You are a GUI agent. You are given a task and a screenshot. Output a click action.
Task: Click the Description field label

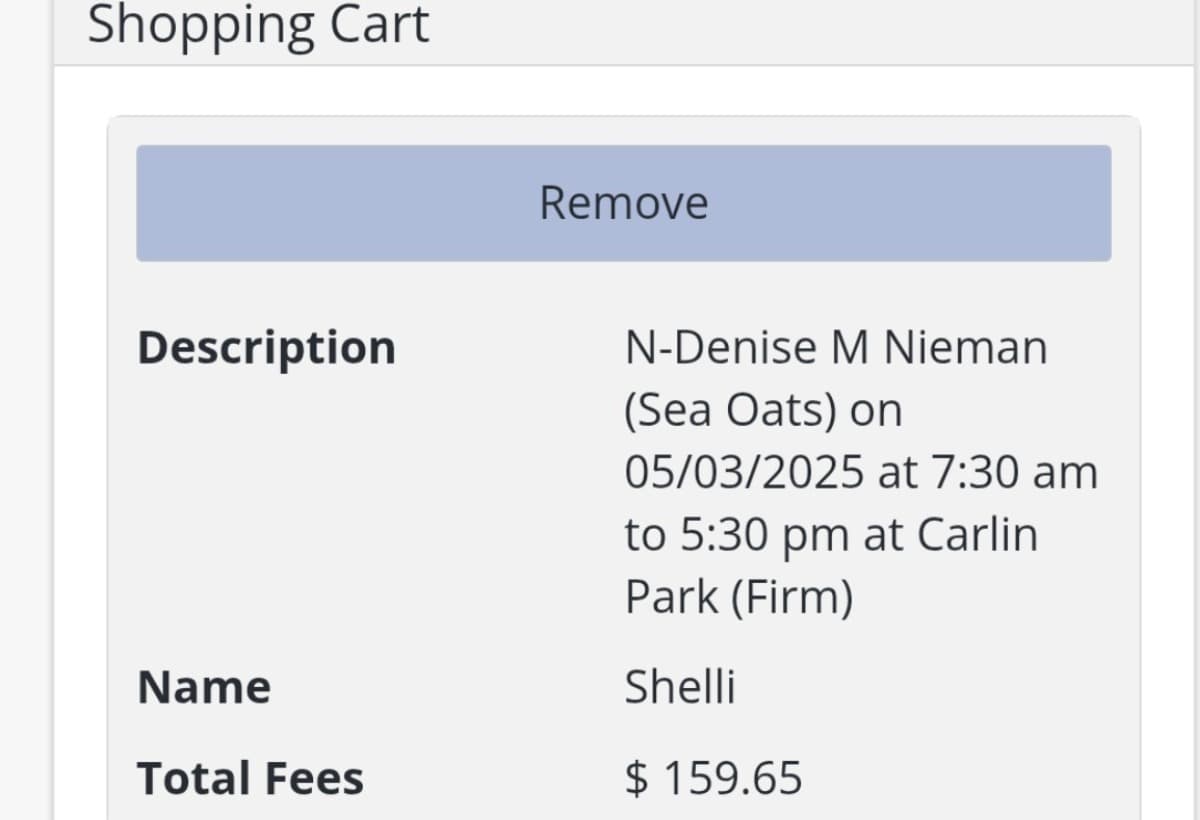(x=266, y=348)
